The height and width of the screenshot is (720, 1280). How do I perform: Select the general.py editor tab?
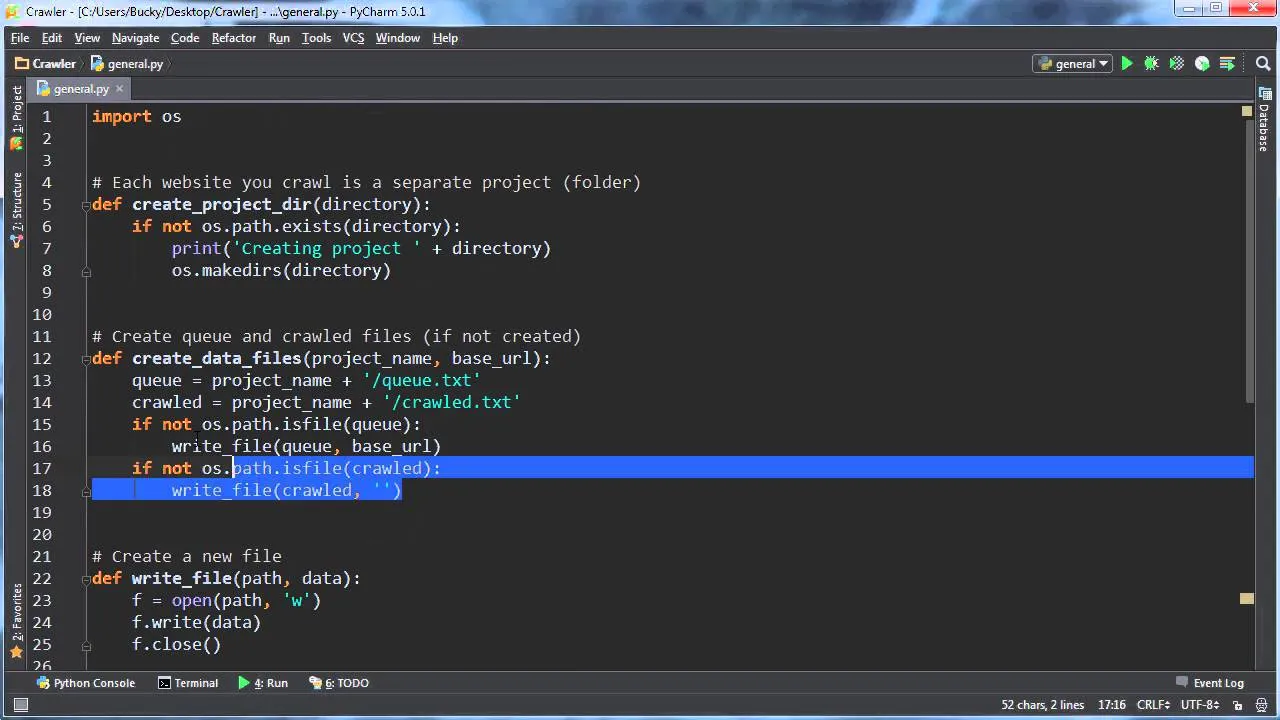pyautogui.click(x=80, y=89)
